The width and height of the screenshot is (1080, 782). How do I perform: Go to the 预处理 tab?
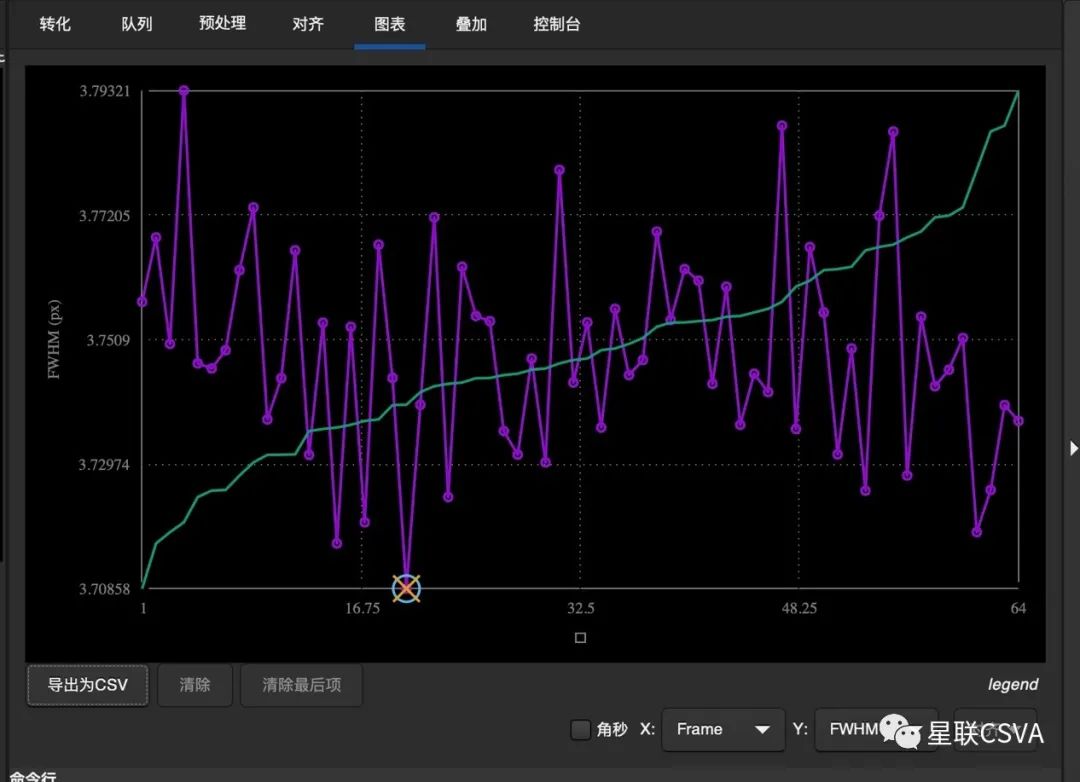[x=222, y=23]
